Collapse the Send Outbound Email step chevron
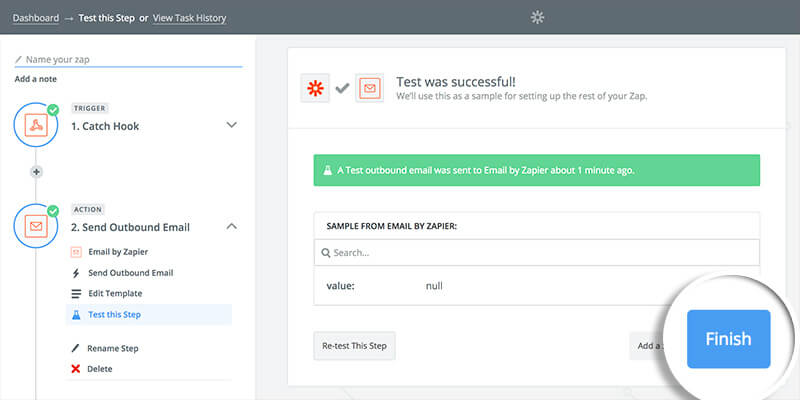 [x=232, y=226]
